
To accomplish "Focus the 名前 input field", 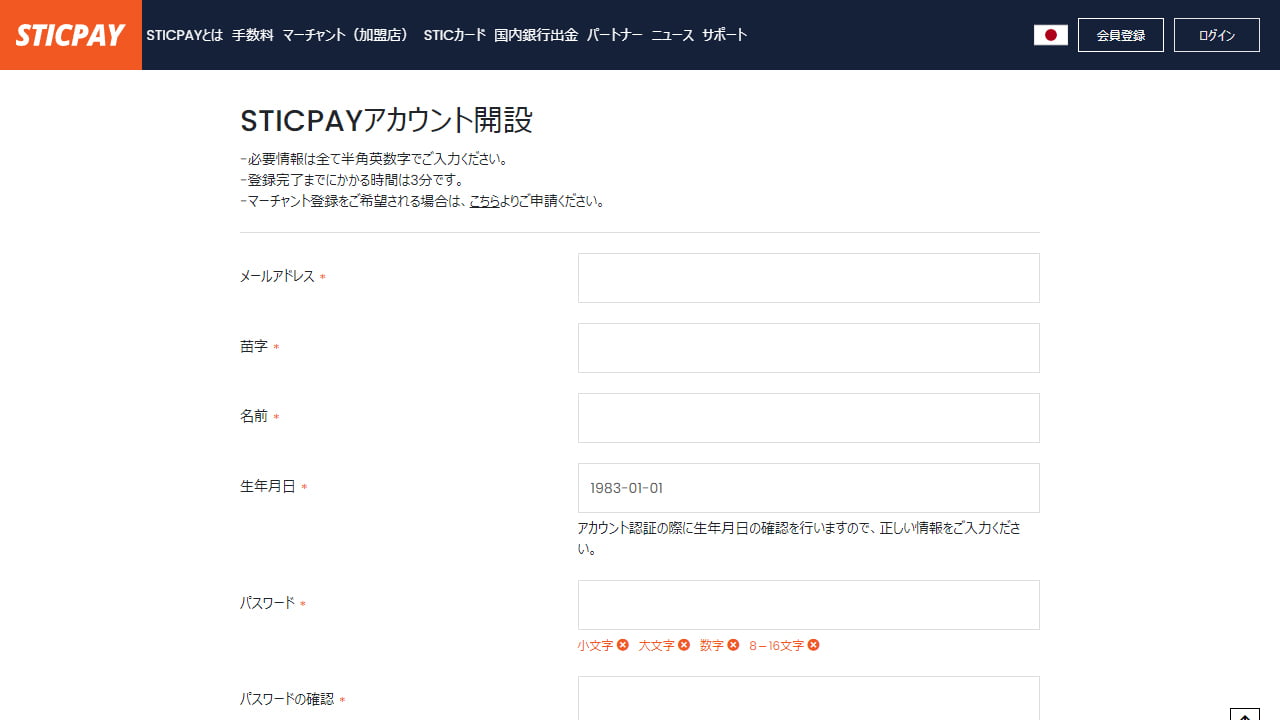I will (809, 418).
